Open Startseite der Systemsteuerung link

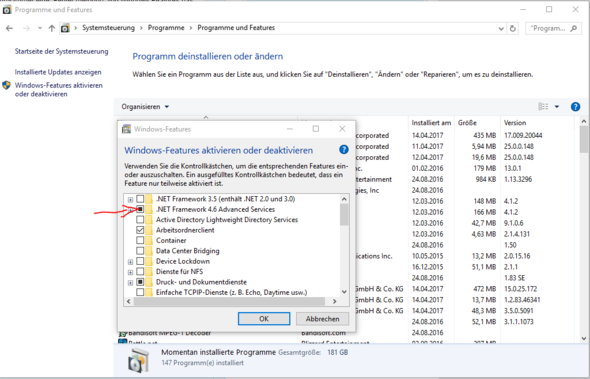pyautogui.click(x=61, y=51)
